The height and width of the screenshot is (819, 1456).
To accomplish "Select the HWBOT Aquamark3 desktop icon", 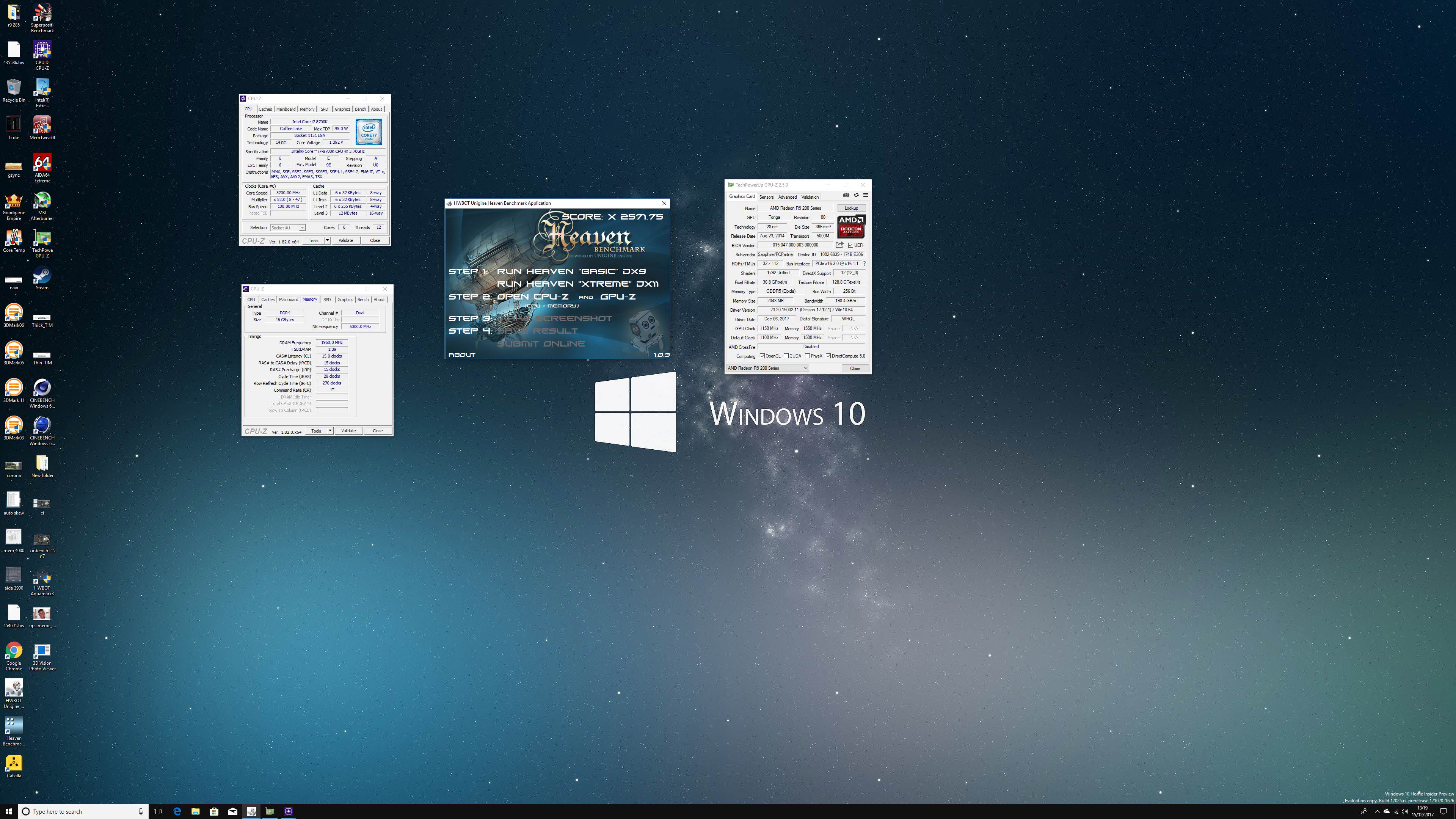I will pyautogui.click(x=42, y=582).
